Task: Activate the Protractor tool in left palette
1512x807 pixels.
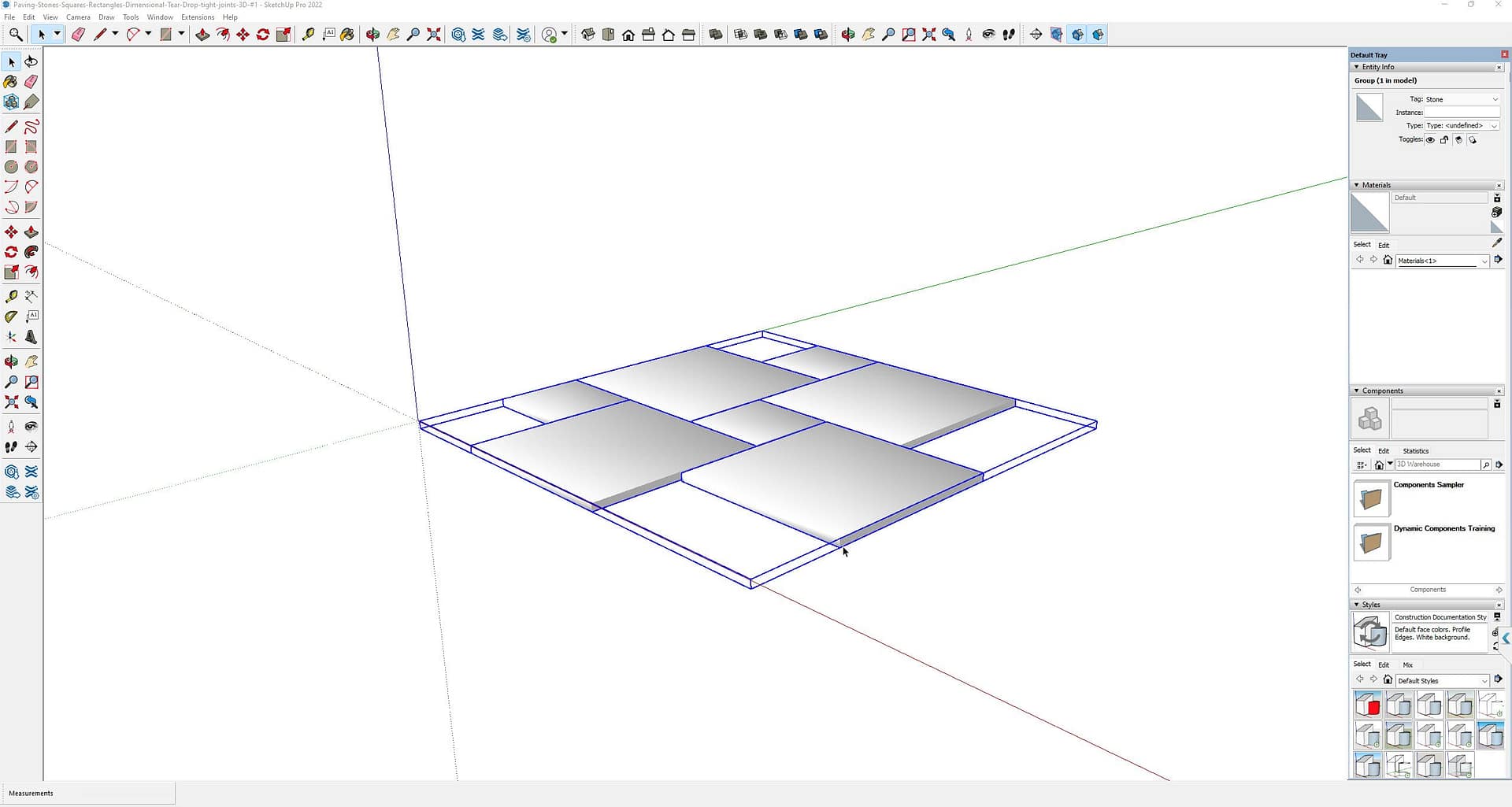Action: [11, 317]
